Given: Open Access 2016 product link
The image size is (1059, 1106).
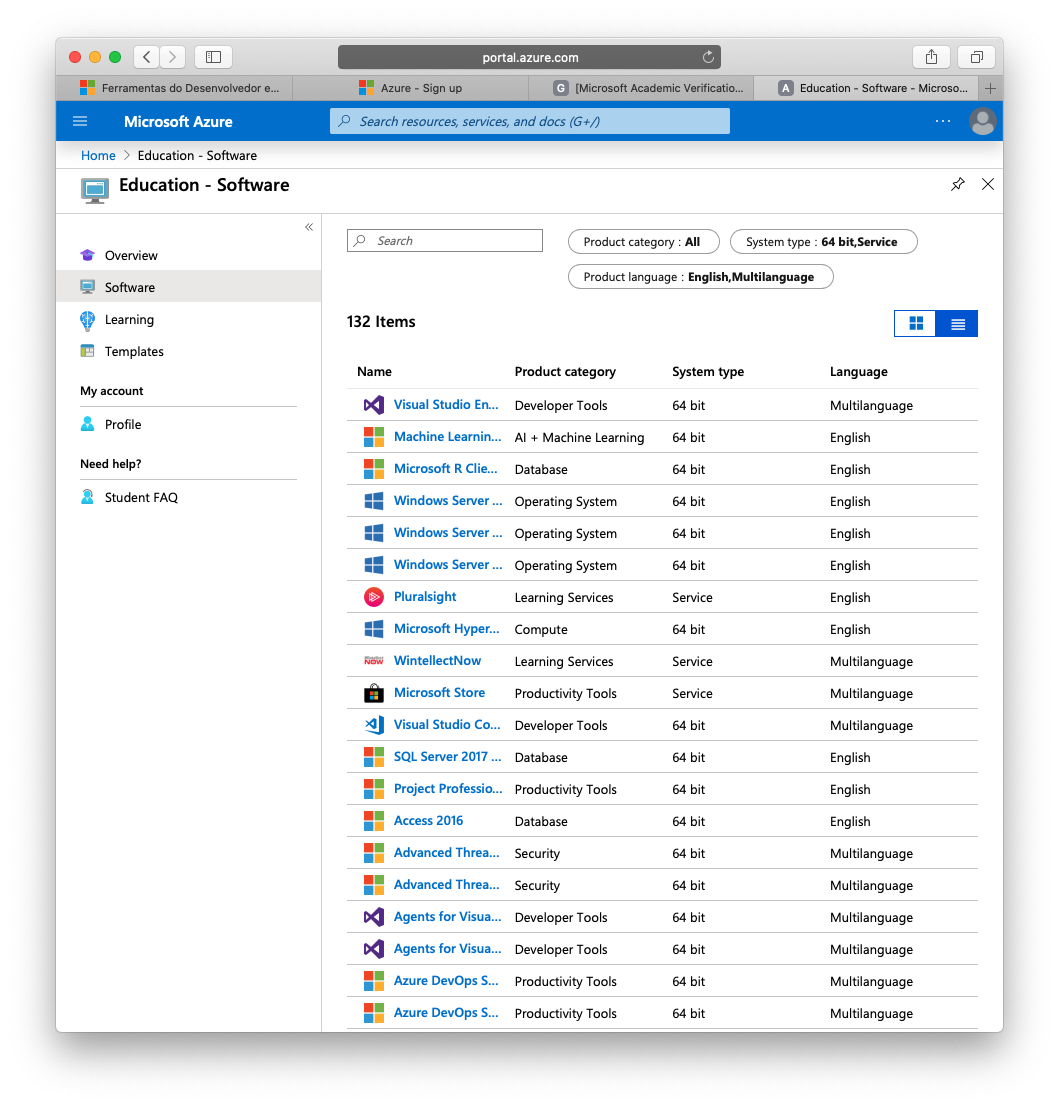Looking at the screenshot, I should (x=428, y=820).
